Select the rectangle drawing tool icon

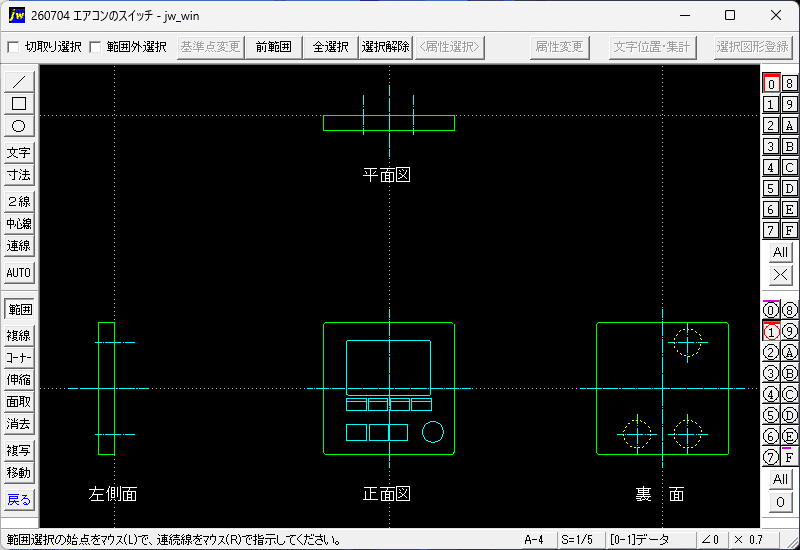pyautogui.click(x=19, y=104)
